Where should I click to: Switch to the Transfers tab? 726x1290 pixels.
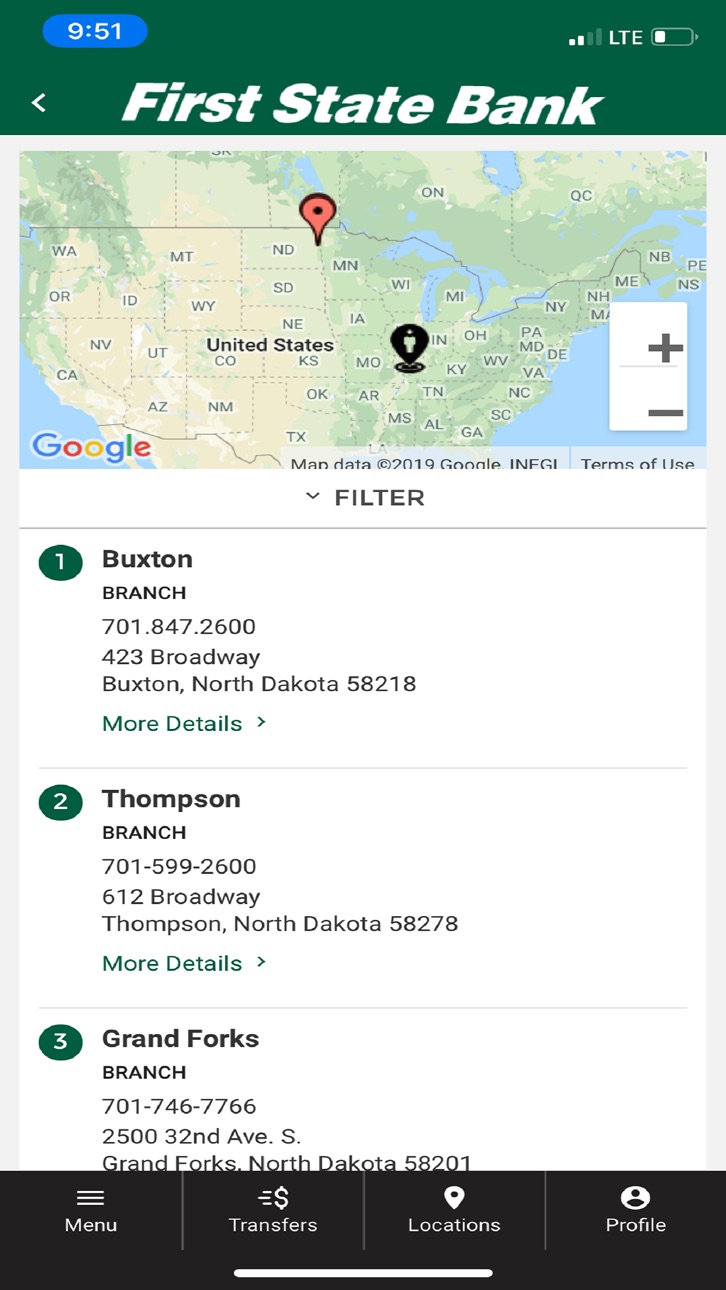pyautogui.click(x=273, y=1211)
